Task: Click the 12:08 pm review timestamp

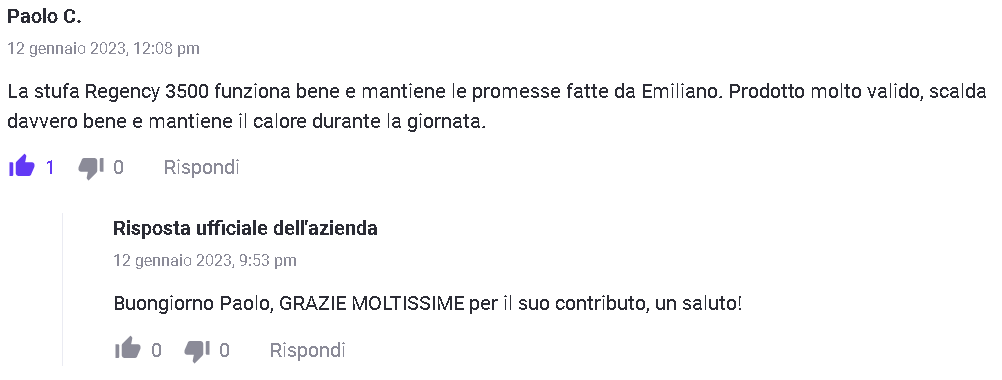Action: pyautogui.click(x=104, y=49)
